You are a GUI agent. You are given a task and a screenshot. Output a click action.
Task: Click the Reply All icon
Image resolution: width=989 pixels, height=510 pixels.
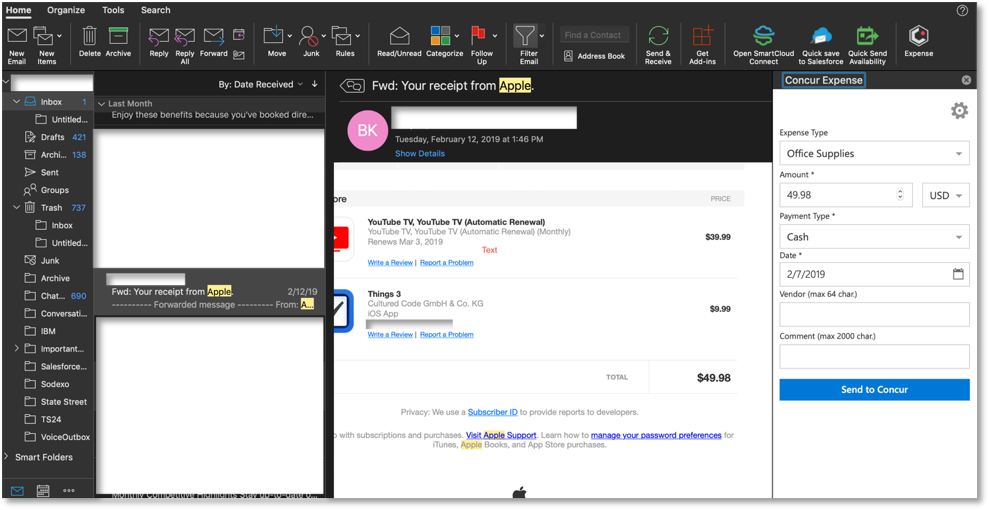click(185, 37)
